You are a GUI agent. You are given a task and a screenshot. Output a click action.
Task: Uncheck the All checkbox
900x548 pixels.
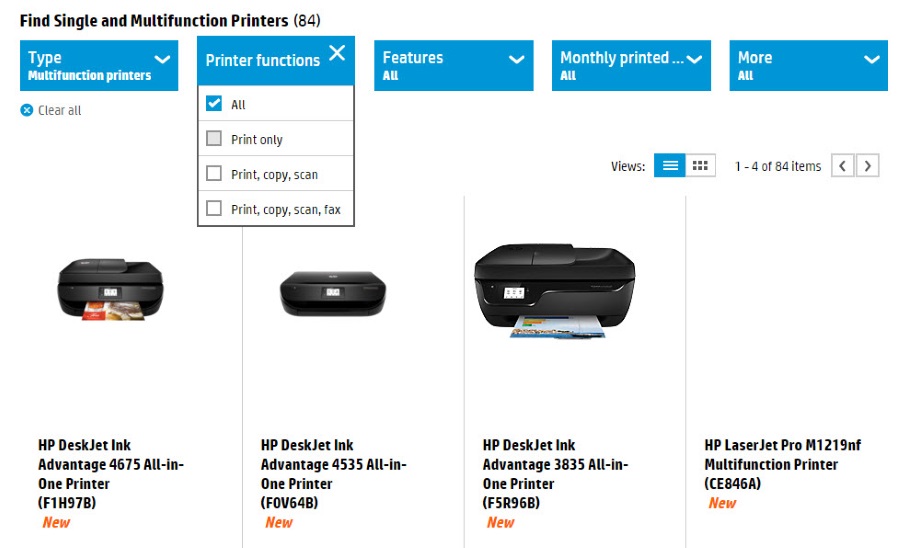pos(214,104)
